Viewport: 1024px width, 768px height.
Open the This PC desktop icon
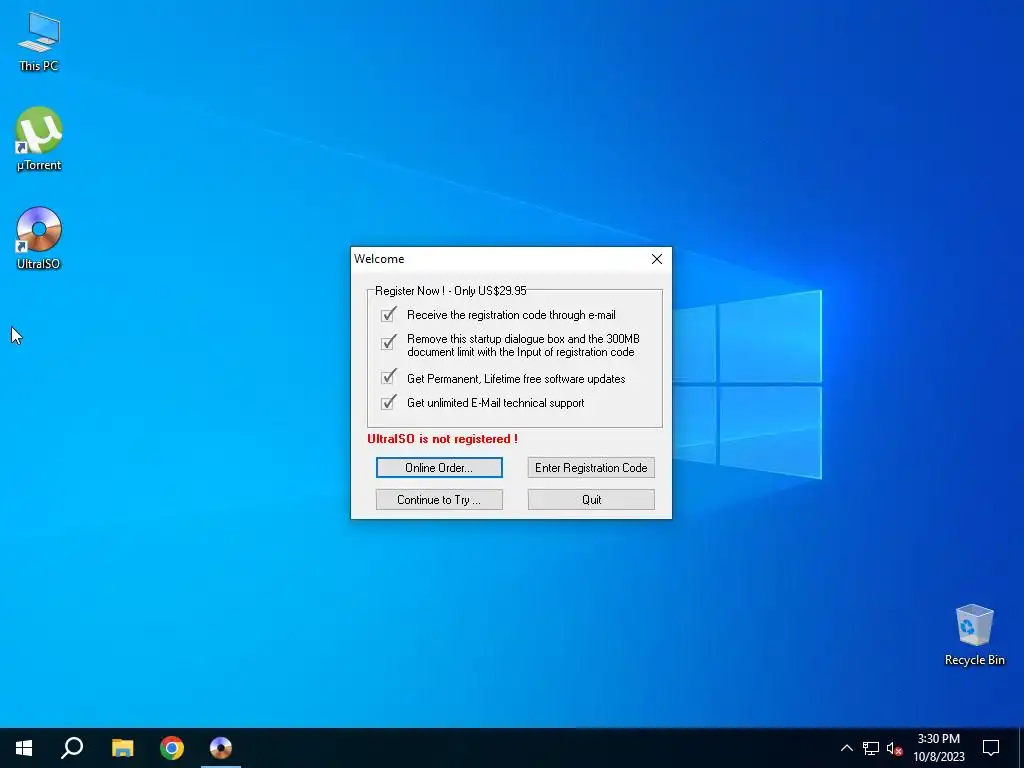point(39,41)
